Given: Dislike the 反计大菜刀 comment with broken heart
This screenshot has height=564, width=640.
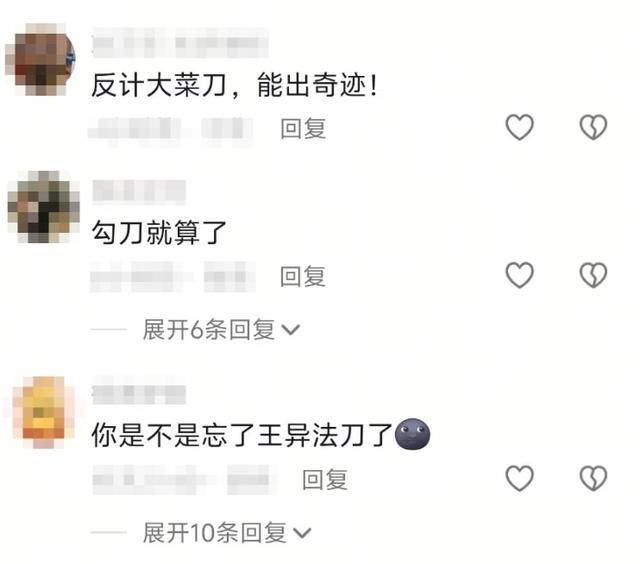Looking at the screenshot, I should pos(593,127).
